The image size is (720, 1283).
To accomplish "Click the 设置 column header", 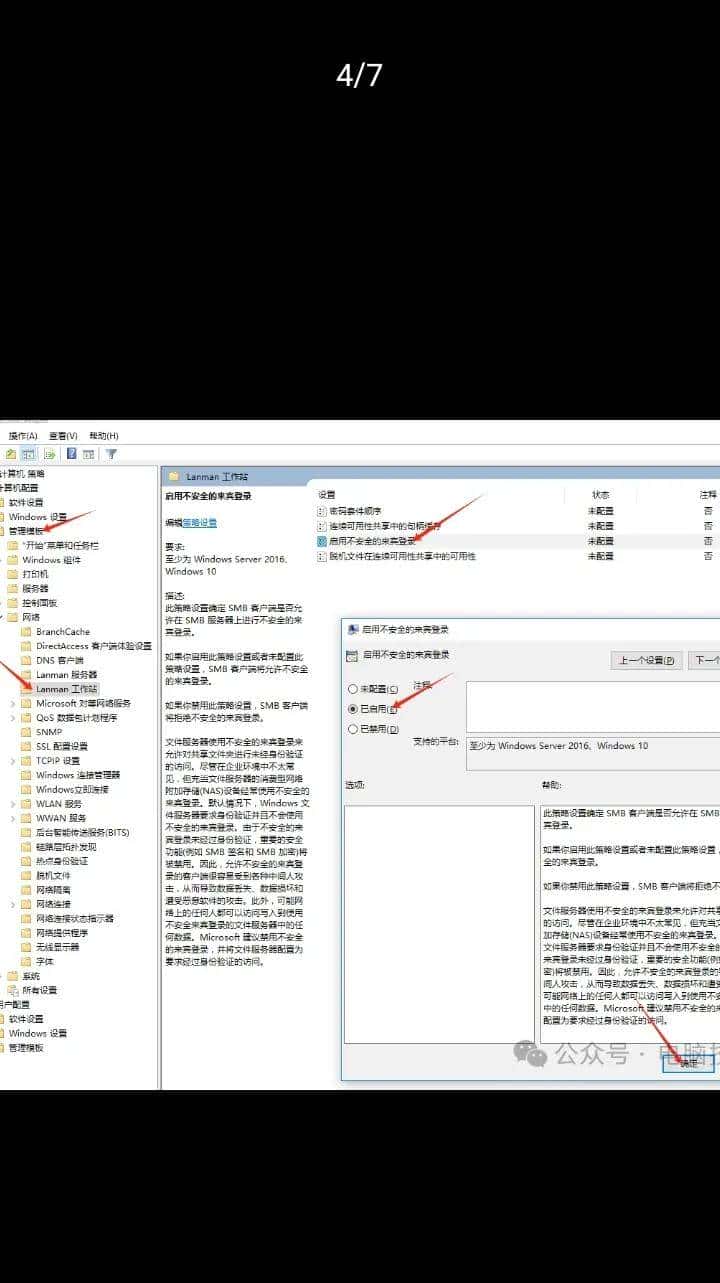I will tap(327, 494).
